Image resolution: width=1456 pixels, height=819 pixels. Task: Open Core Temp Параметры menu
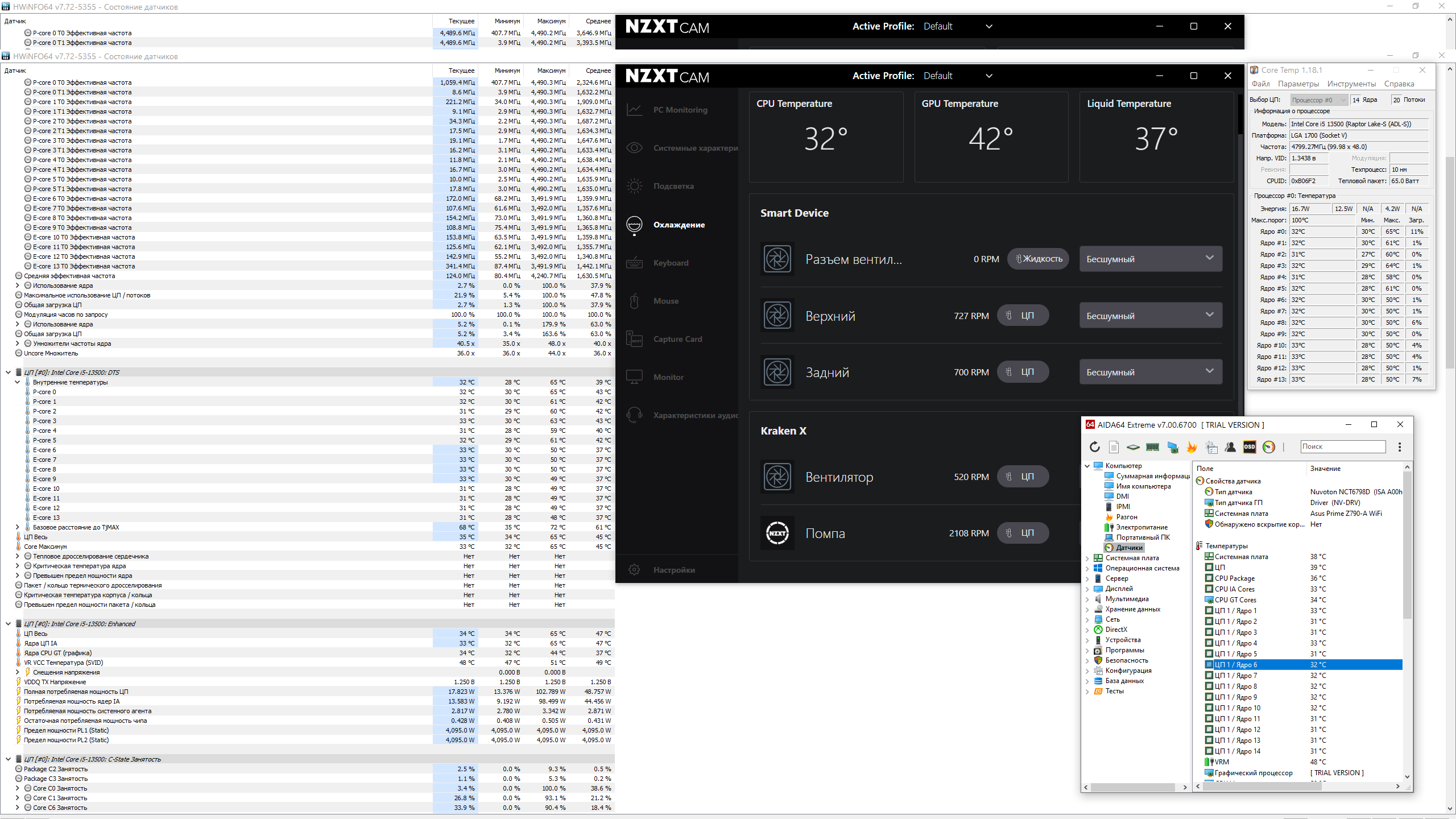point(1298,84)
